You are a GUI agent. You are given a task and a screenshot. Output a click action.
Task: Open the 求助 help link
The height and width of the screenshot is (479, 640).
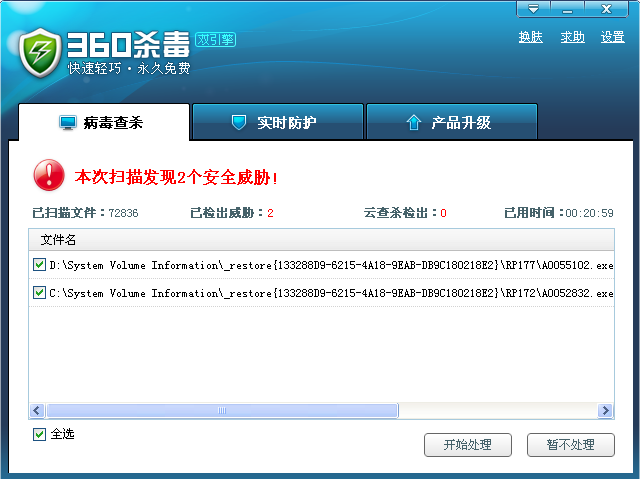572,37
